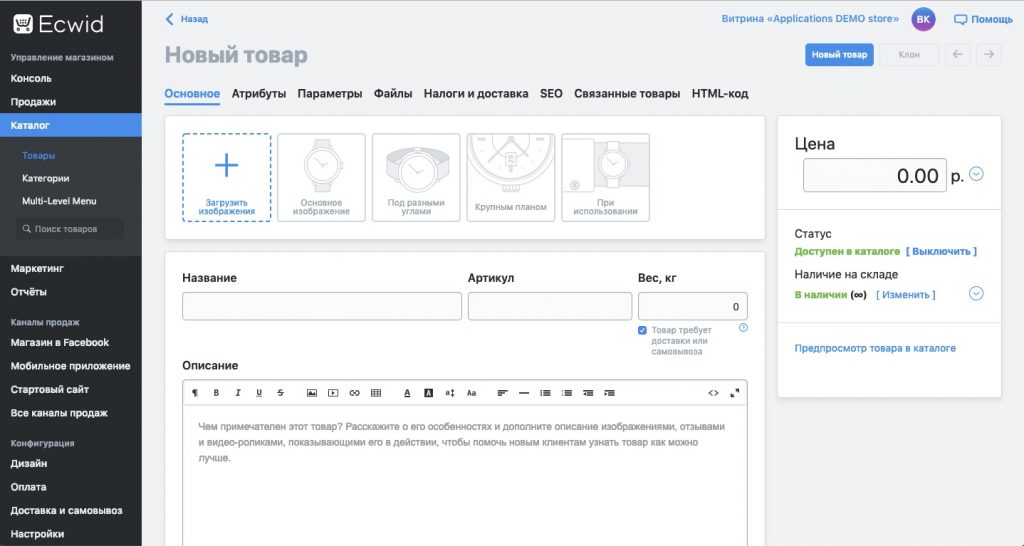The width and height of the screenshot is (1024, 546).
Task: Click the plus upload images tile
Action: (227, 178)
